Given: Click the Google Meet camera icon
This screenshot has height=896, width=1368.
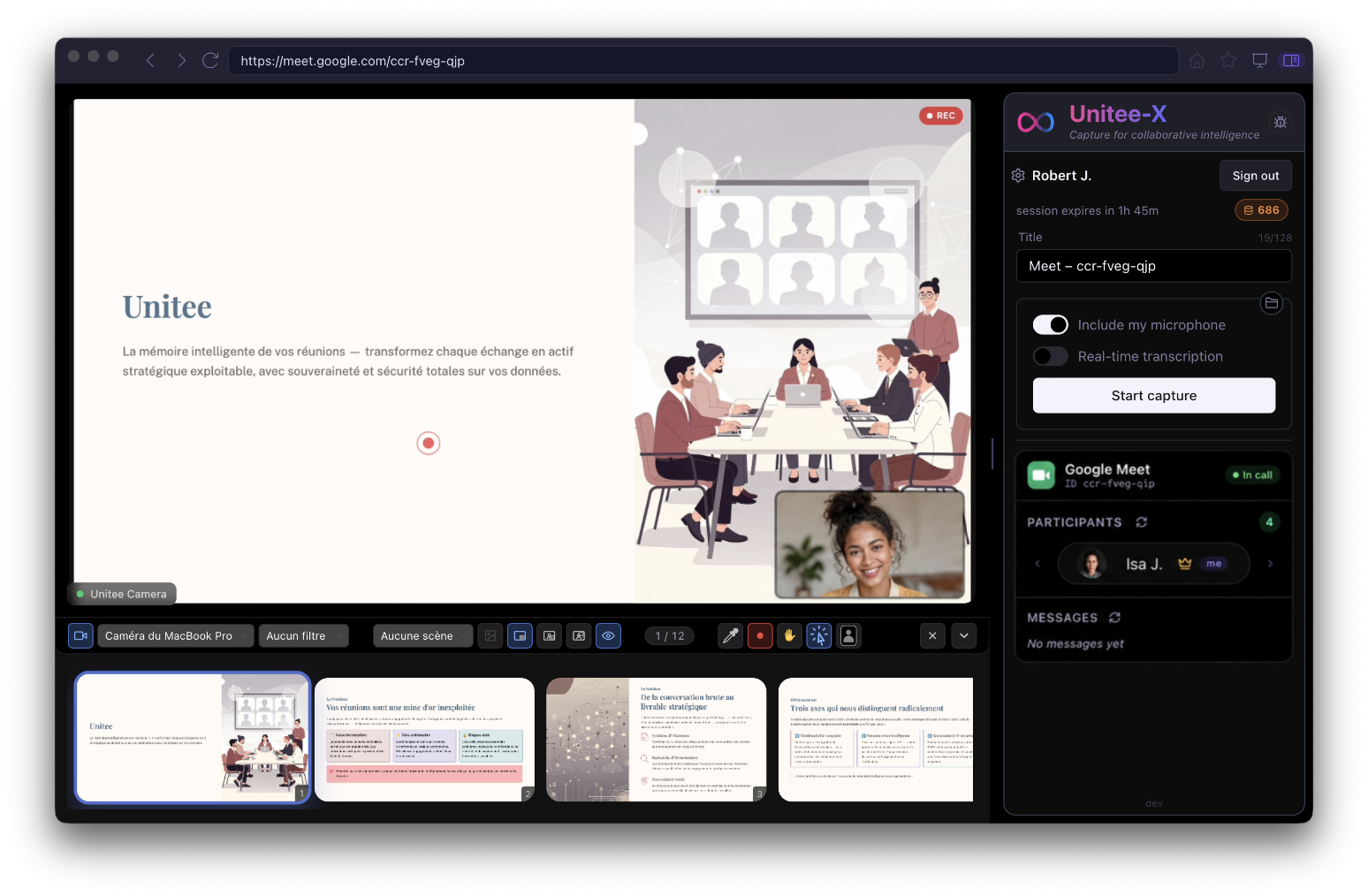Looking at the screenshot, I should [1042, 475].
